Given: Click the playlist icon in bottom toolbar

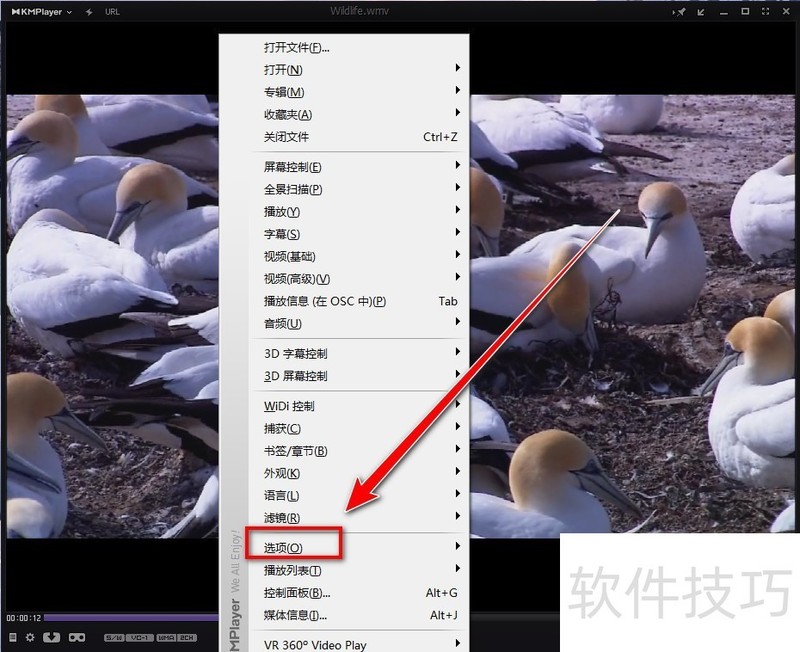Looking at the screenshot, I should point(11,637).
